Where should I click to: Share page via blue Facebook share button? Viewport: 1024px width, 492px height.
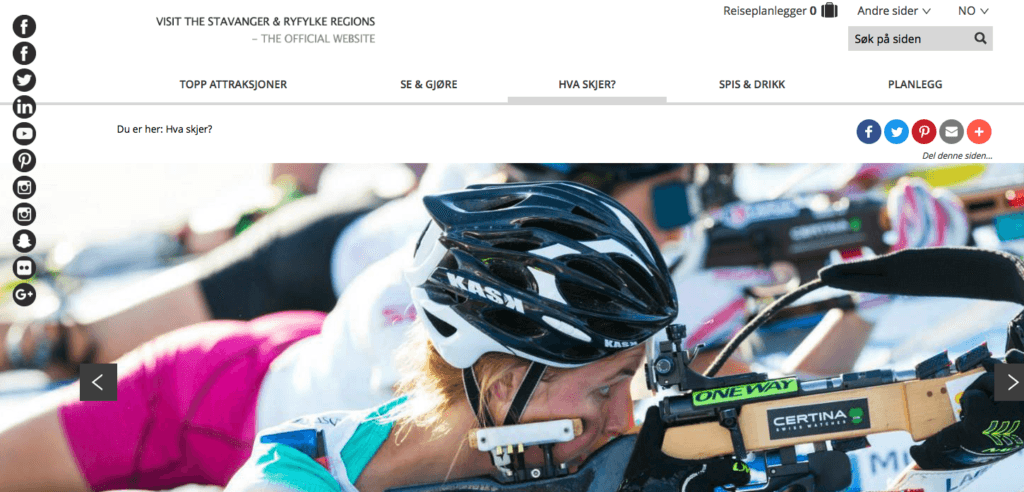coord(869,132)
